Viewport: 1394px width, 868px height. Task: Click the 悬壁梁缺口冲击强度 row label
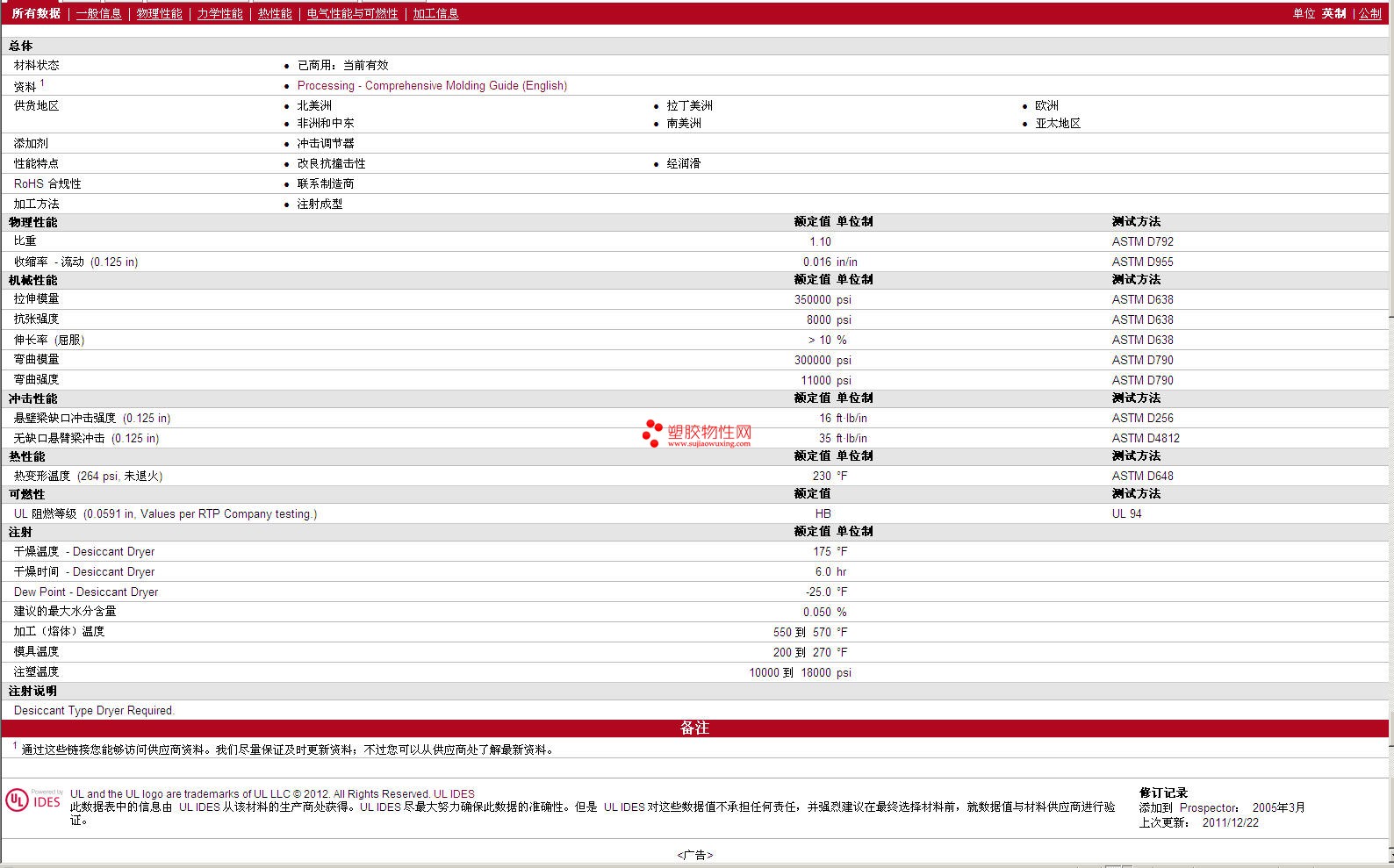pos(92,418)
